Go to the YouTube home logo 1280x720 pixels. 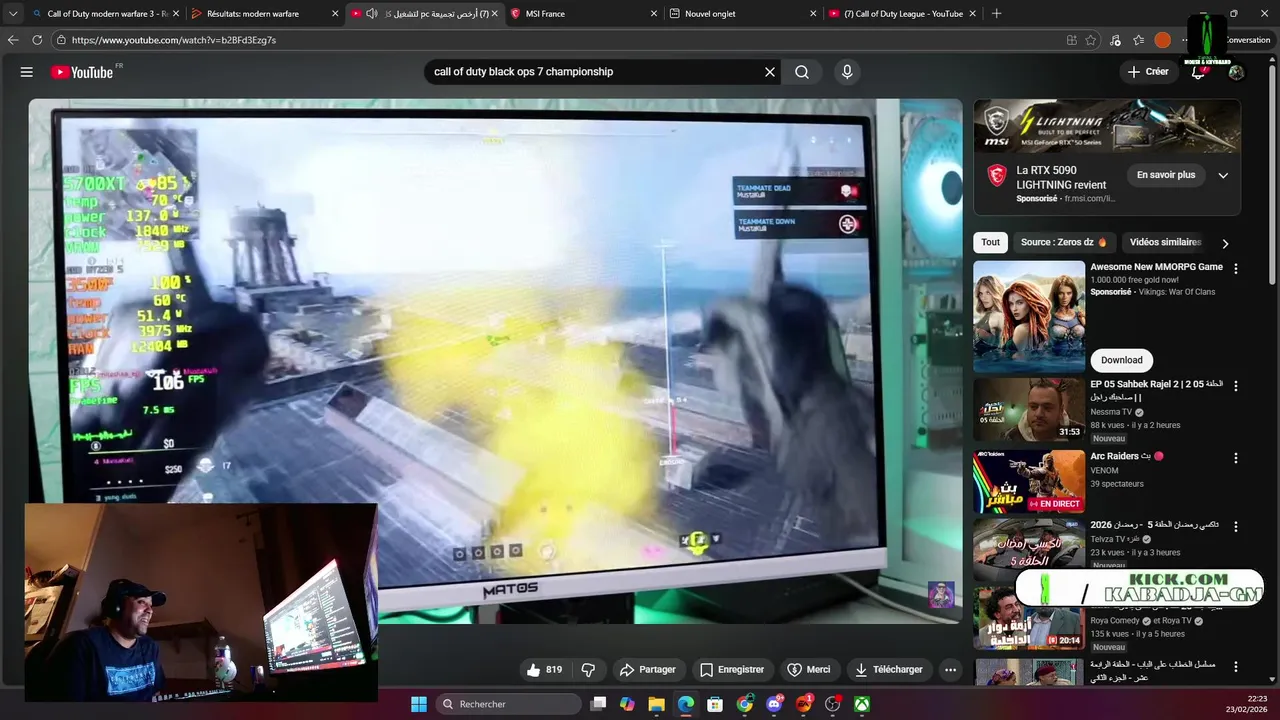coord(82,72)
